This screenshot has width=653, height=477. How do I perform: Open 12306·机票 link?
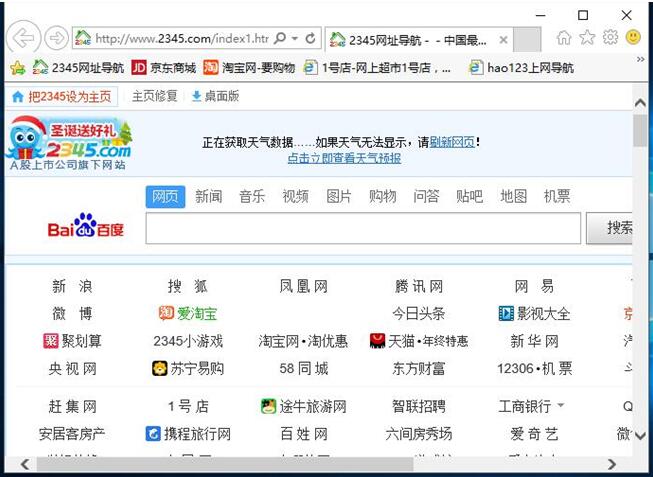[x=534, y=369]
